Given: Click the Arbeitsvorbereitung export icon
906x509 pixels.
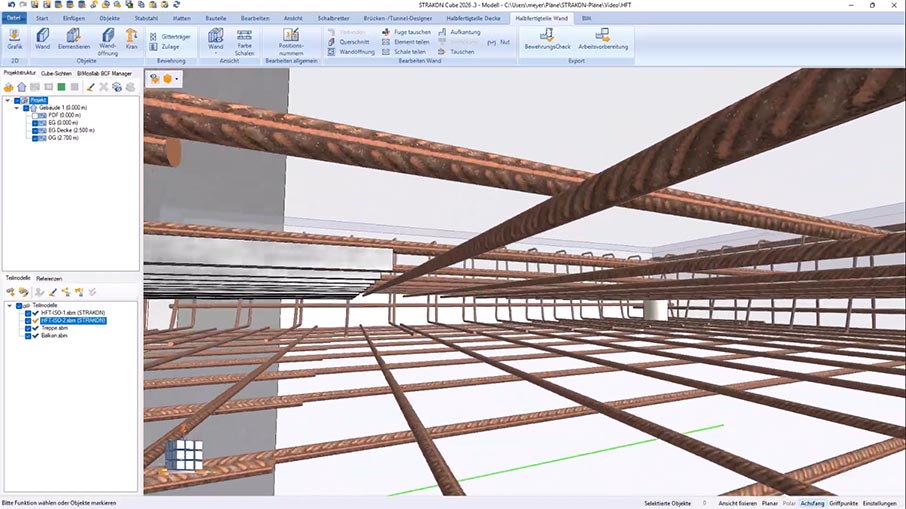Looking at the screenshot, I should 602,39.
